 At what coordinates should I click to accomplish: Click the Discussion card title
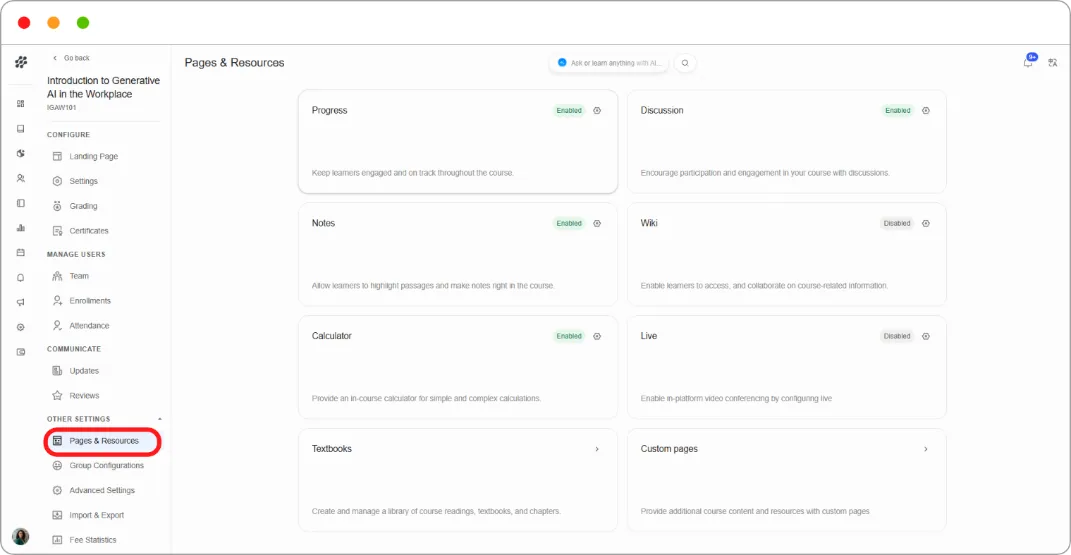(662, 111)
